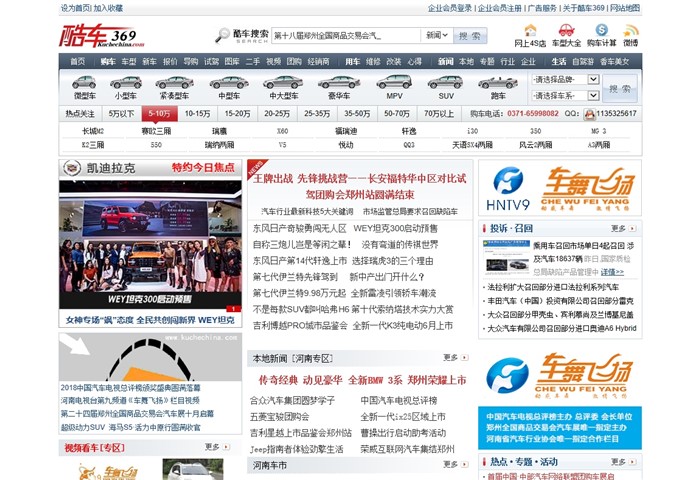Open the 新闻 search category dropdown
This screenshot has height=480, width=700.
coord(437,35)
